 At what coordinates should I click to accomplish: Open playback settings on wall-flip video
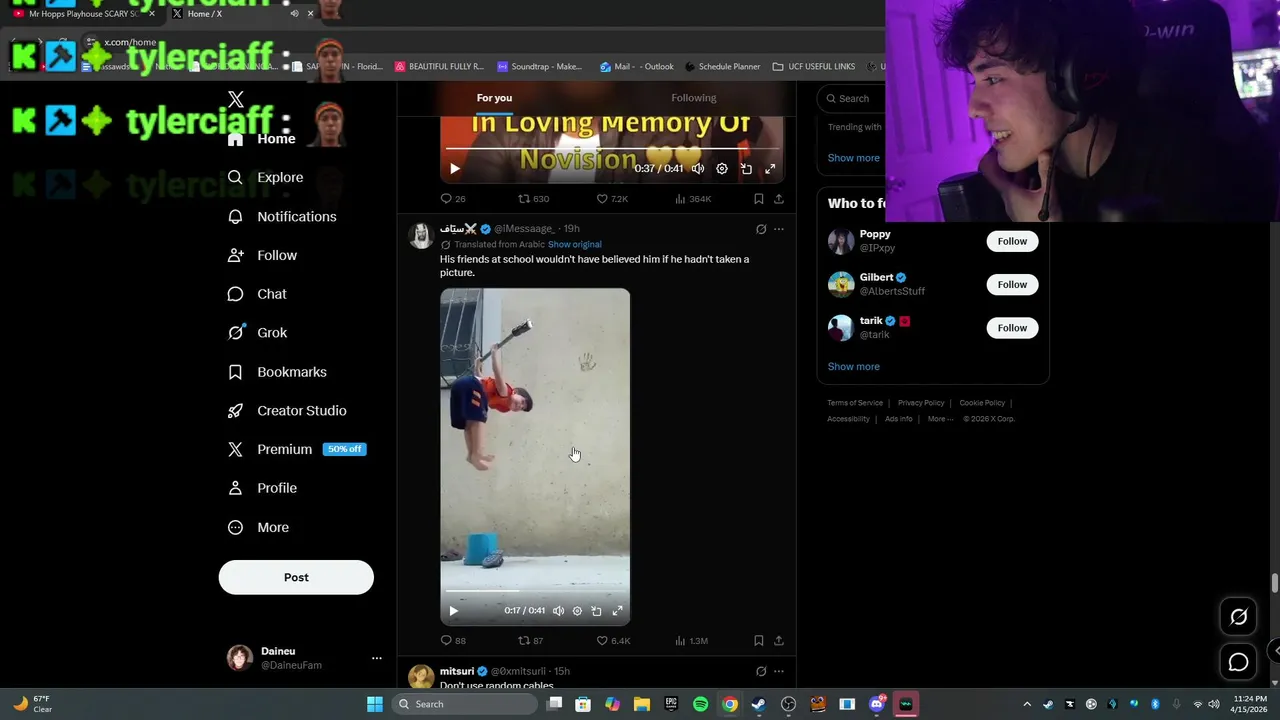click(x=577, y=611)
